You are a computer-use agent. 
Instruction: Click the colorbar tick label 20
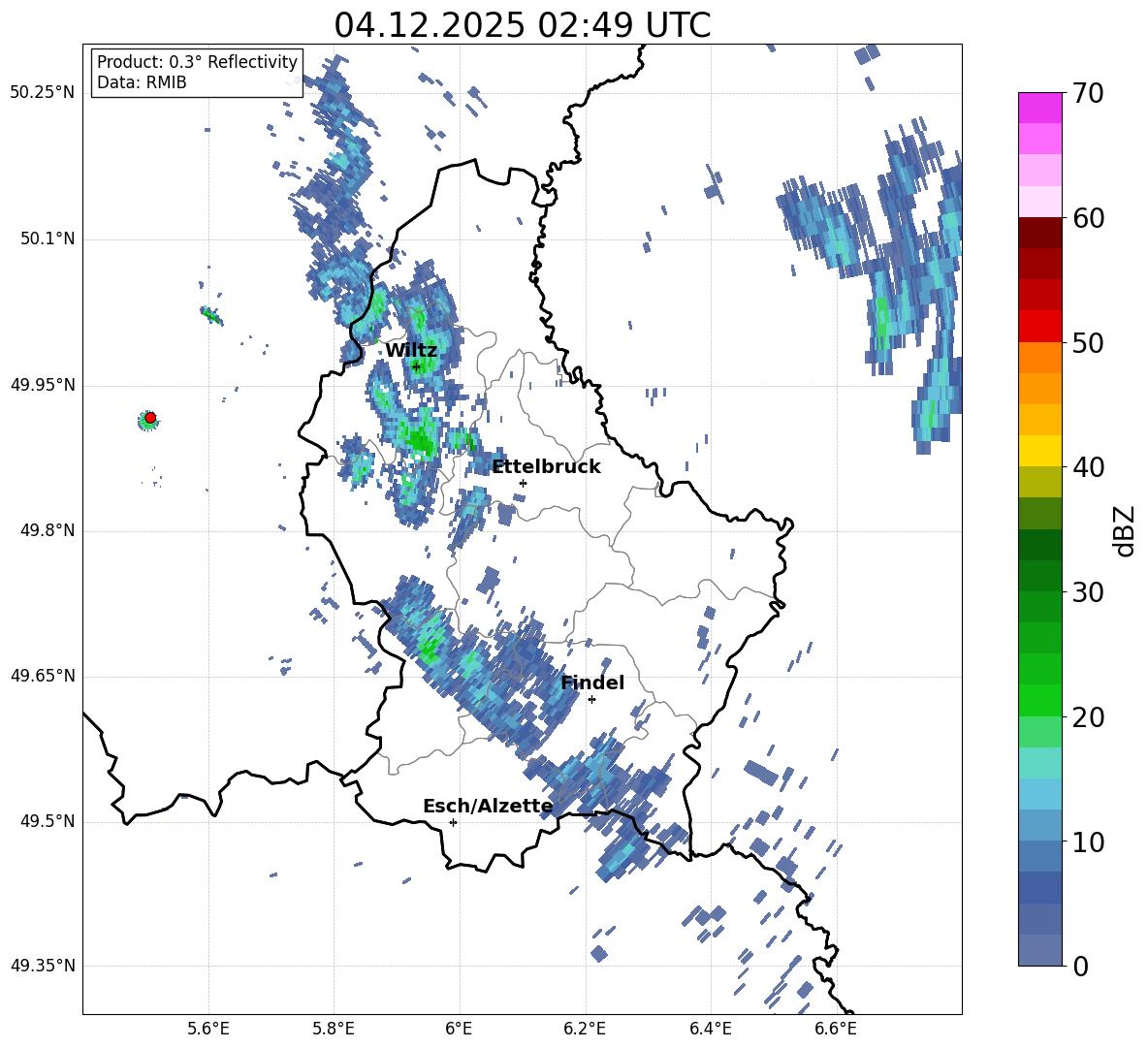click(1089, 718)
